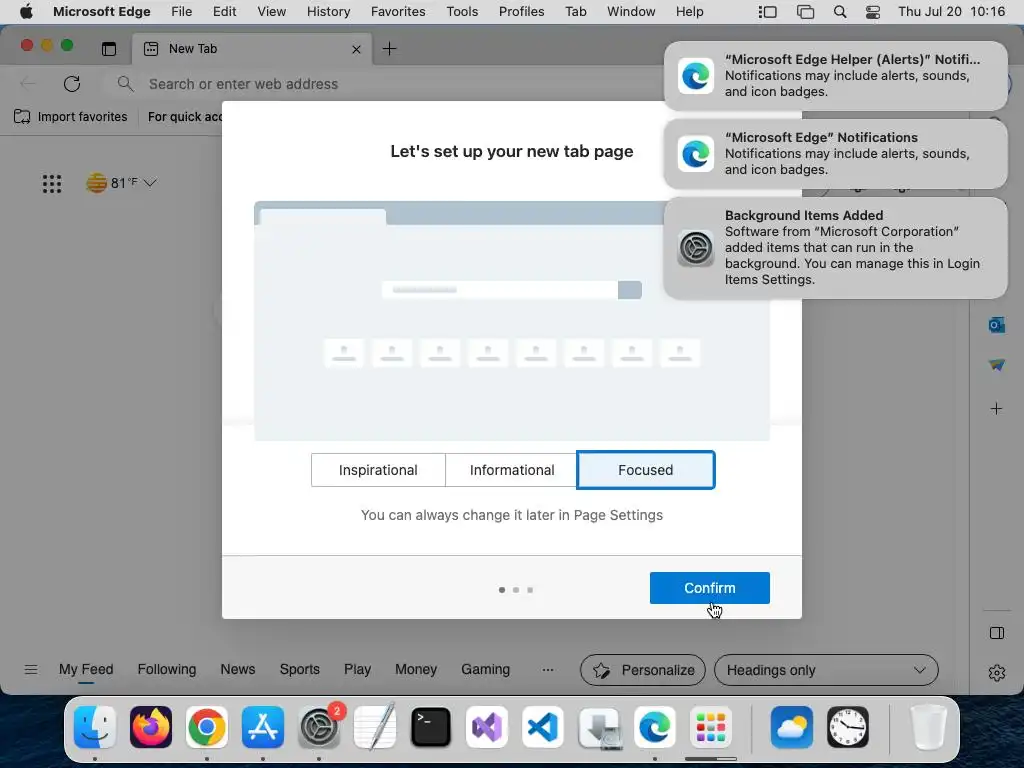1024x768 pixels.
Task: Select the Focused layout option
Action: point(645,470)
